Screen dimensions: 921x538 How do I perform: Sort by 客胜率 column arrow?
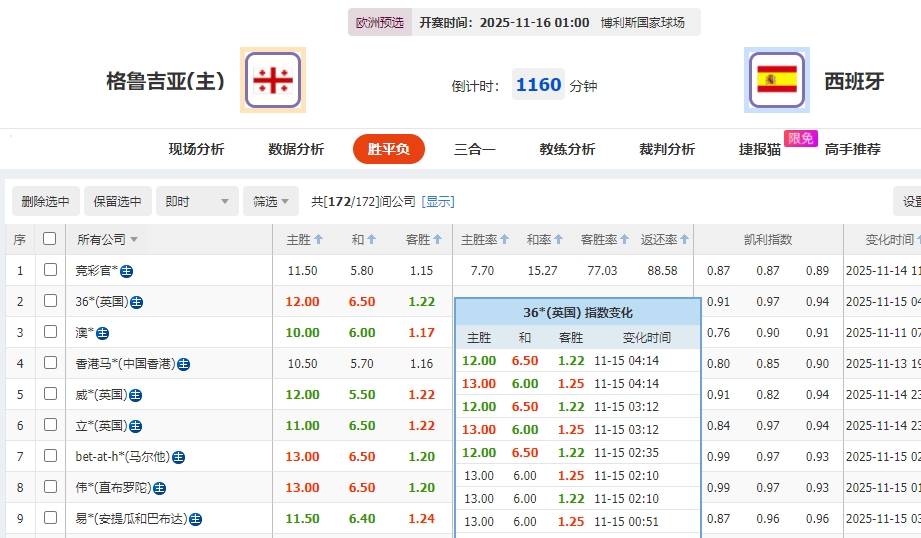[x=624, y=240]
